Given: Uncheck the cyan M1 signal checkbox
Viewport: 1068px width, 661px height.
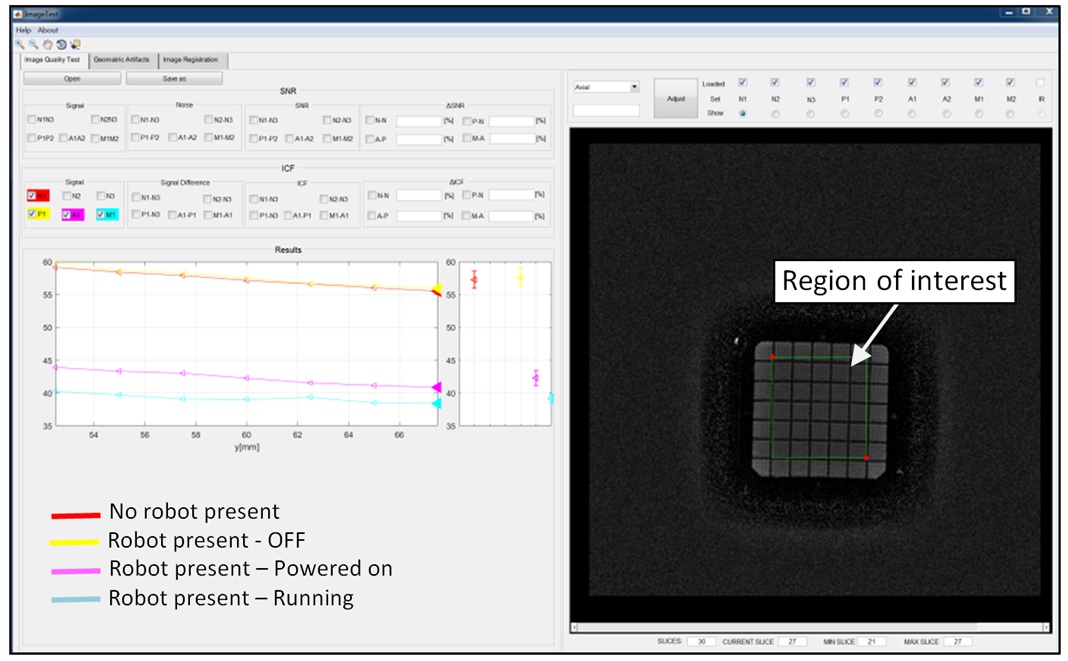Looking at the screenshot, I should tap(102, 214).
